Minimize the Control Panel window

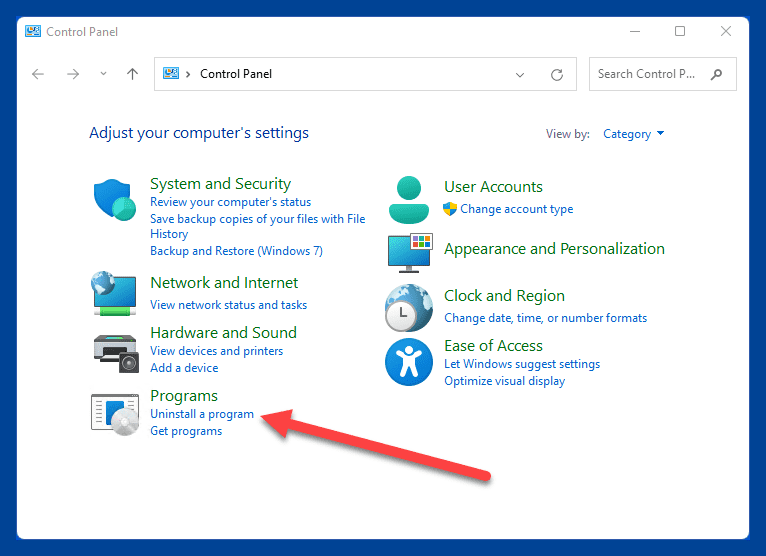pos(635,31)
